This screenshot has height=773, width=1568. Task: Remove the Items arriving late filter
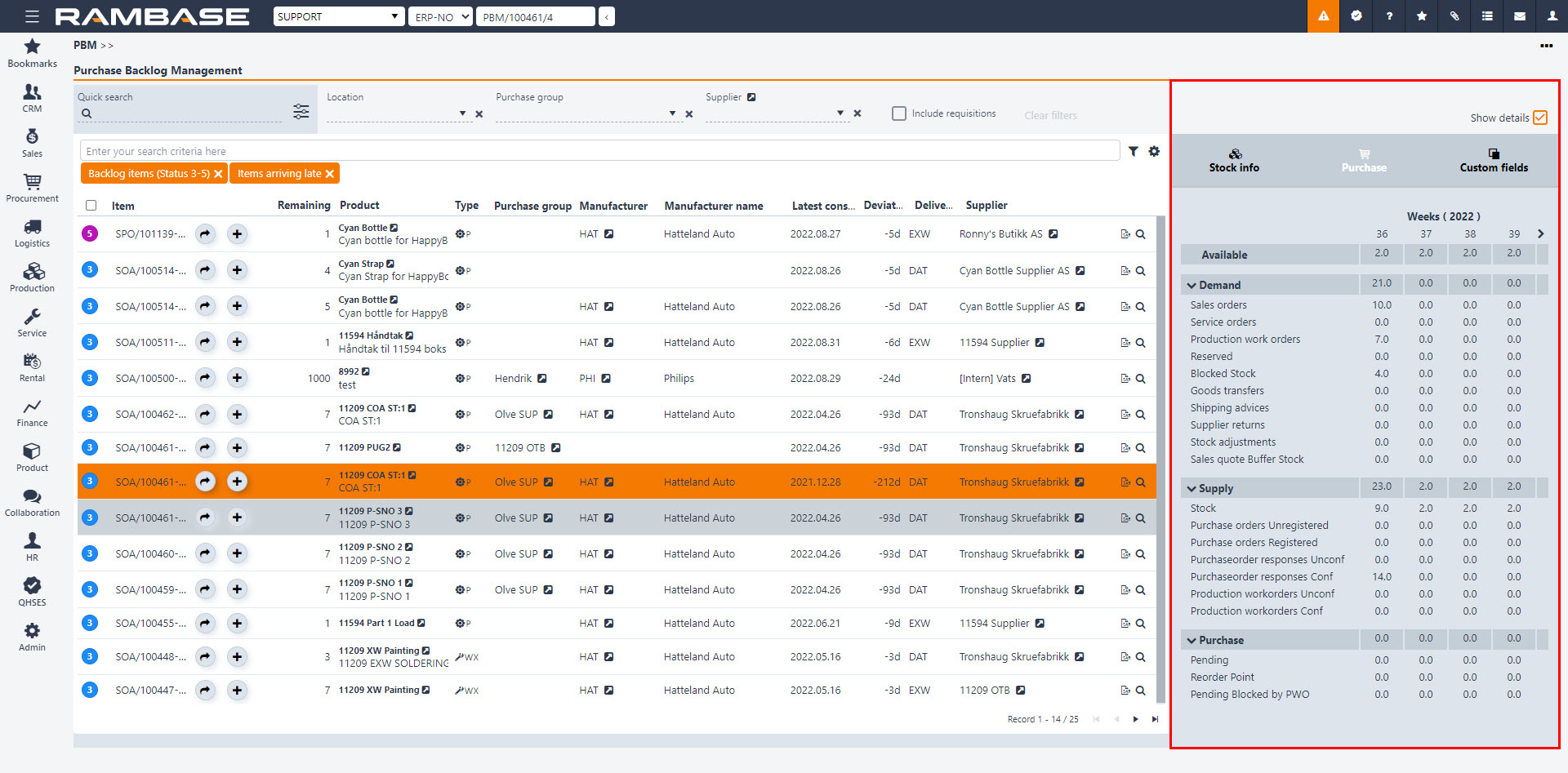(x=330, y=174)
